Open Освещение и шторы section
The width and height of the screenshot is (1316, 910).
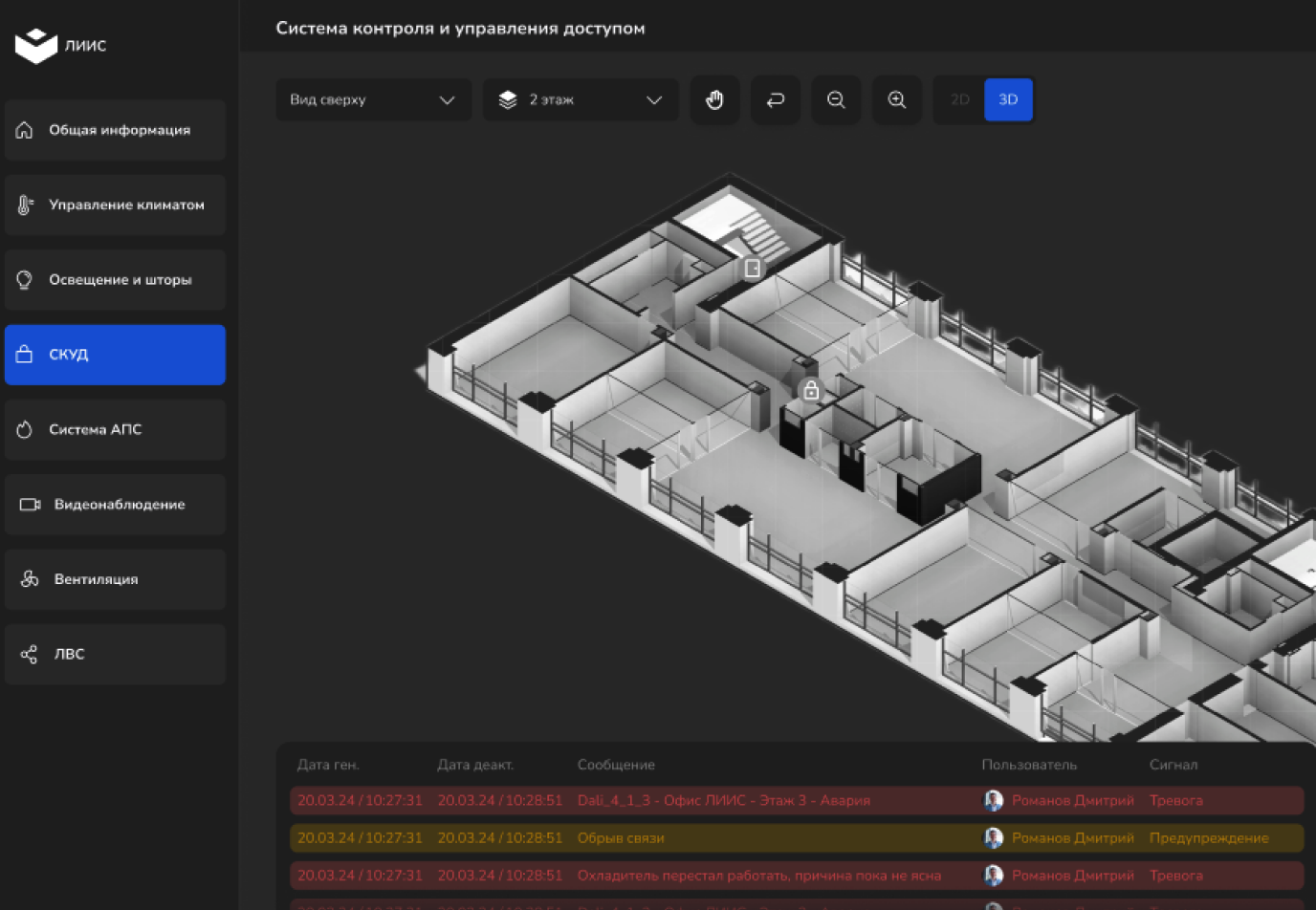[x=115, y=280]
